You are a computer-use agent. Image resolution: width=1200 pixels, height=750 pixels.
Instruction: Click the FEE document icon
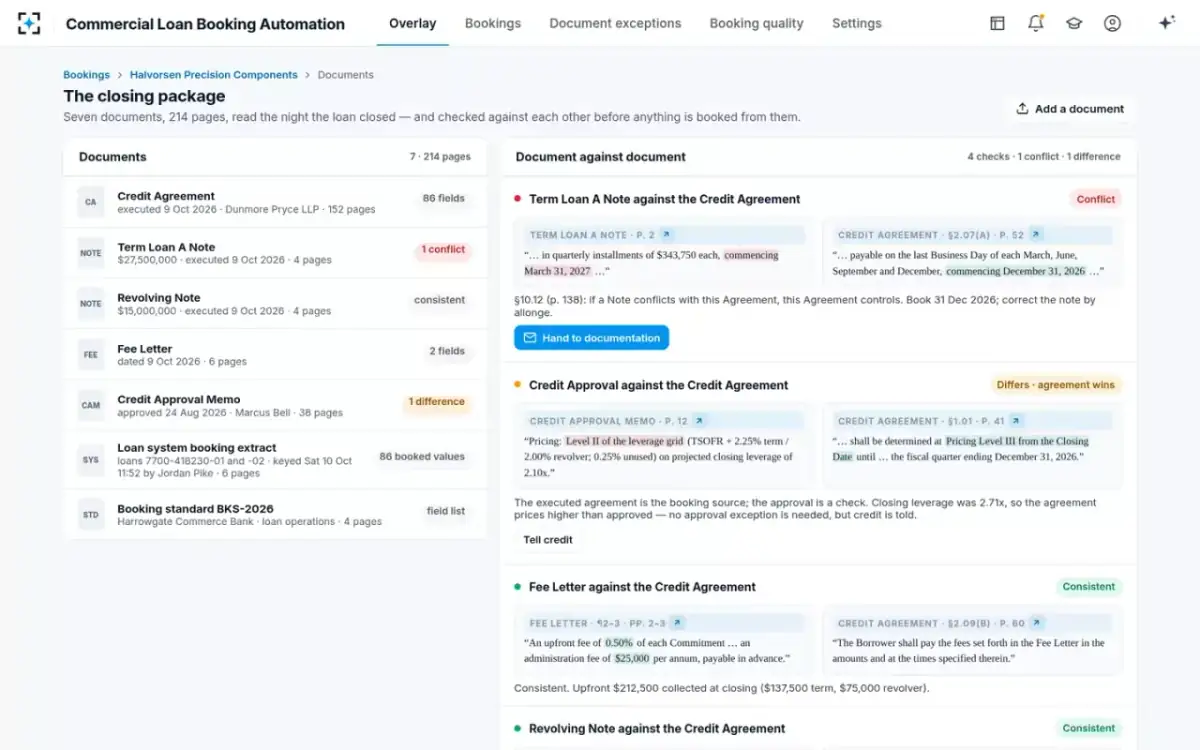[x=91, y=355]
